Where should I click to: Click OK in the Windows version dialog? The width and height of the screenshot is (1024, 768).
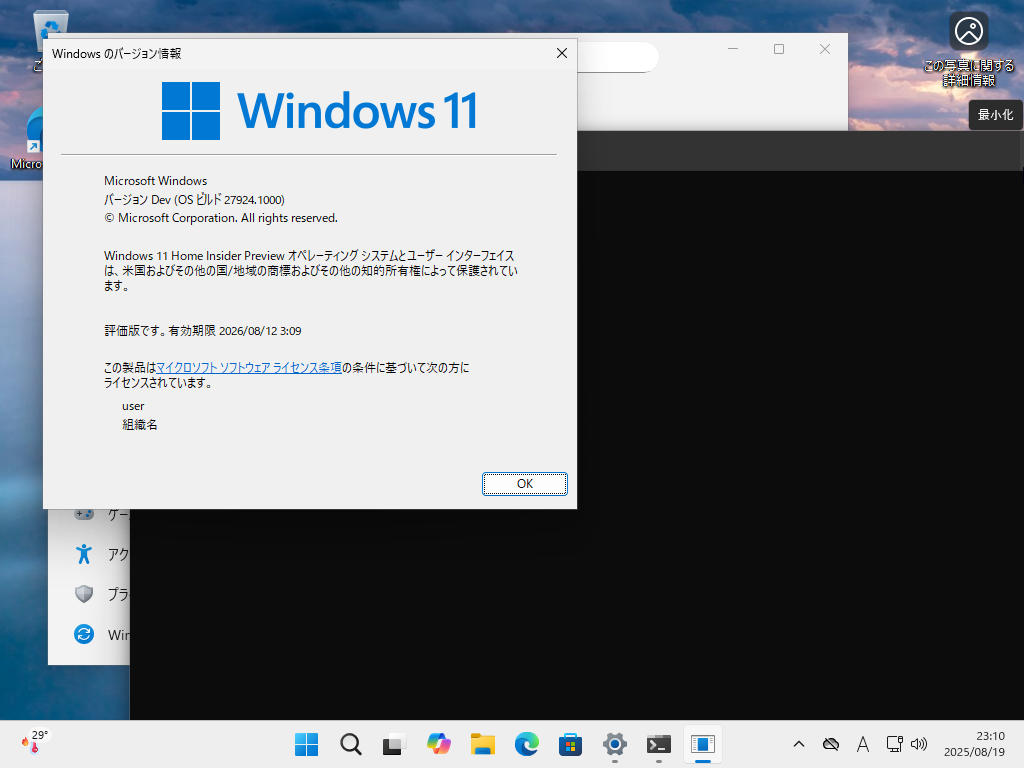[x=524, y=483]
